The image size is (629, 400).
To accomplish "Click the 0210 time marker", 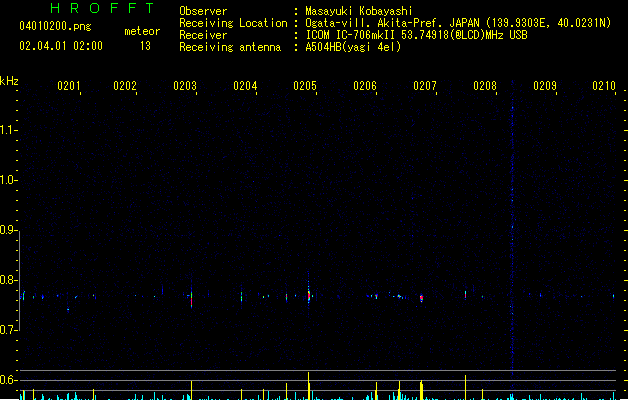I will [604, 86].
